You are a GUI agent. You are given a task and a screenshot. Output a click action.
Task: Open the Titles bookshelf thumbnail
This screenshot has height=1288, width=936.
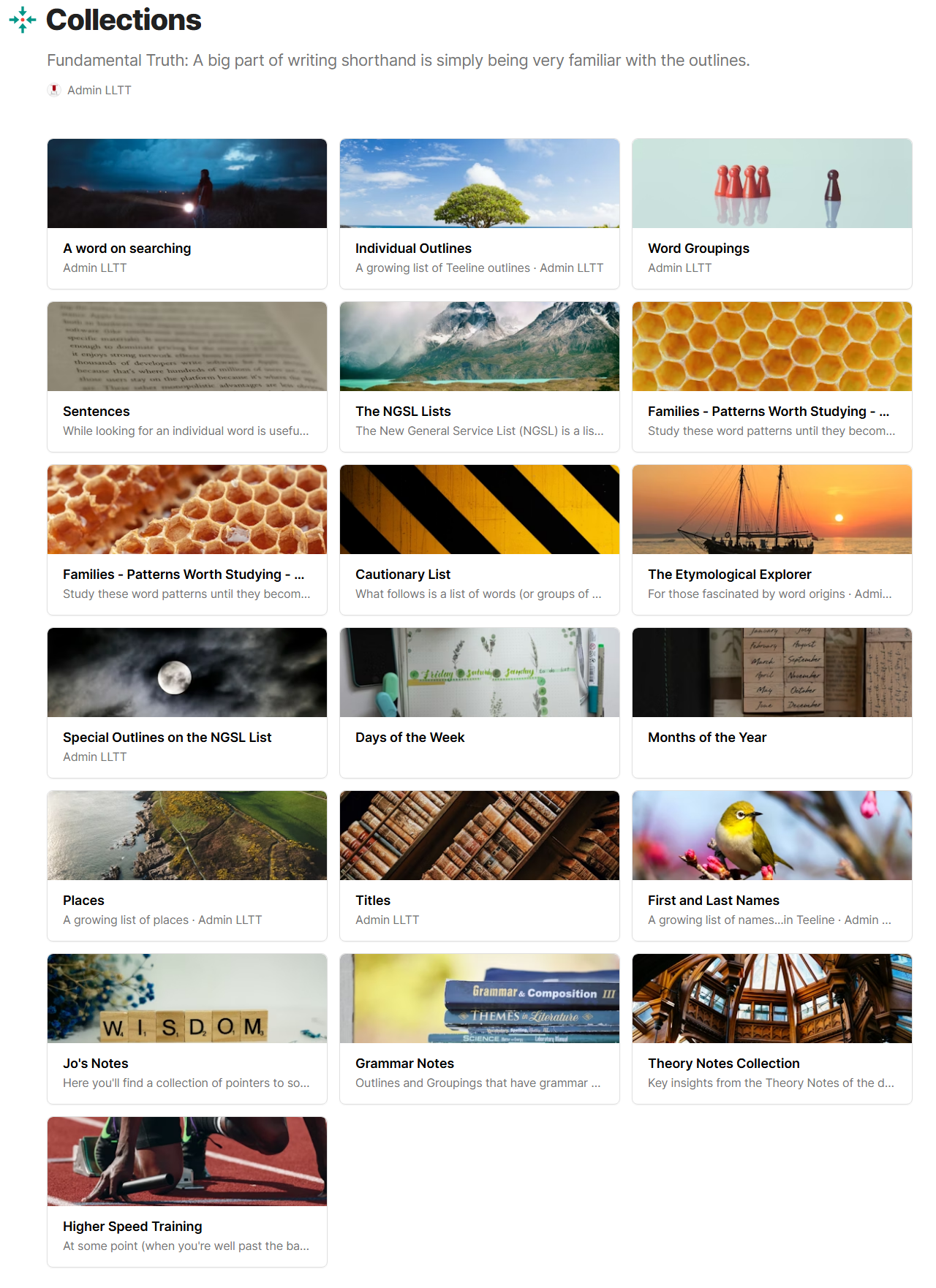click(480, 836)
